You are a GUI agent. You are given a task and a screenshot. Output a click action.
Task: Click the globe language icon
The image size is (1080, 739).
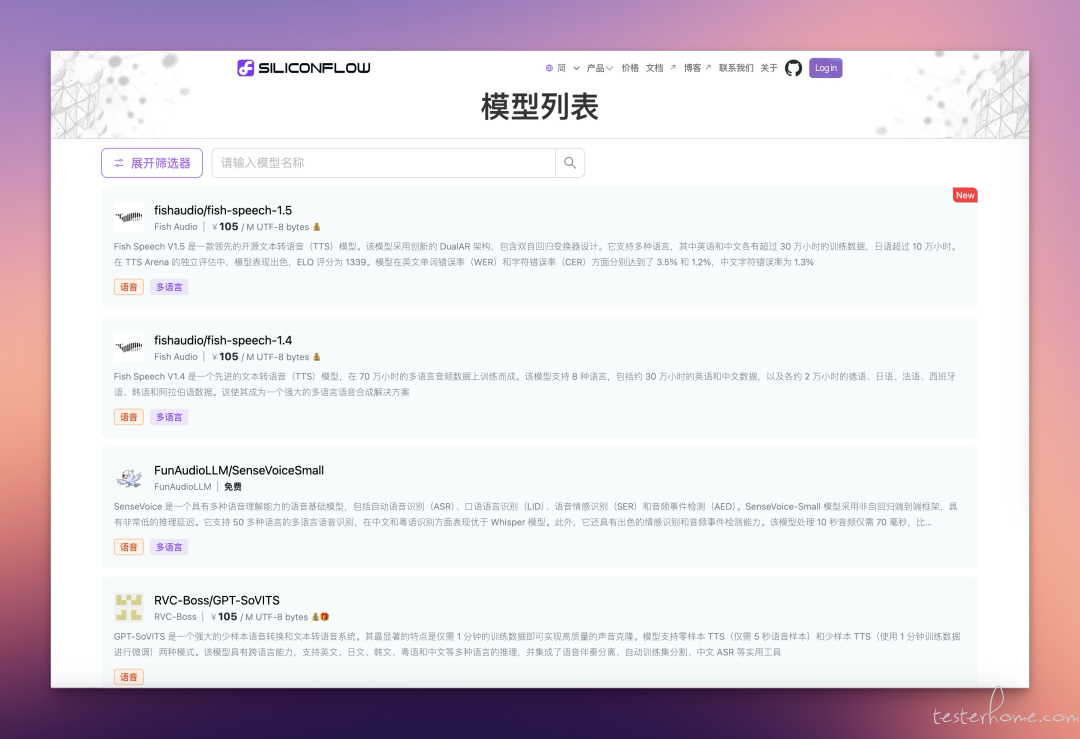[x=549, y=68]
